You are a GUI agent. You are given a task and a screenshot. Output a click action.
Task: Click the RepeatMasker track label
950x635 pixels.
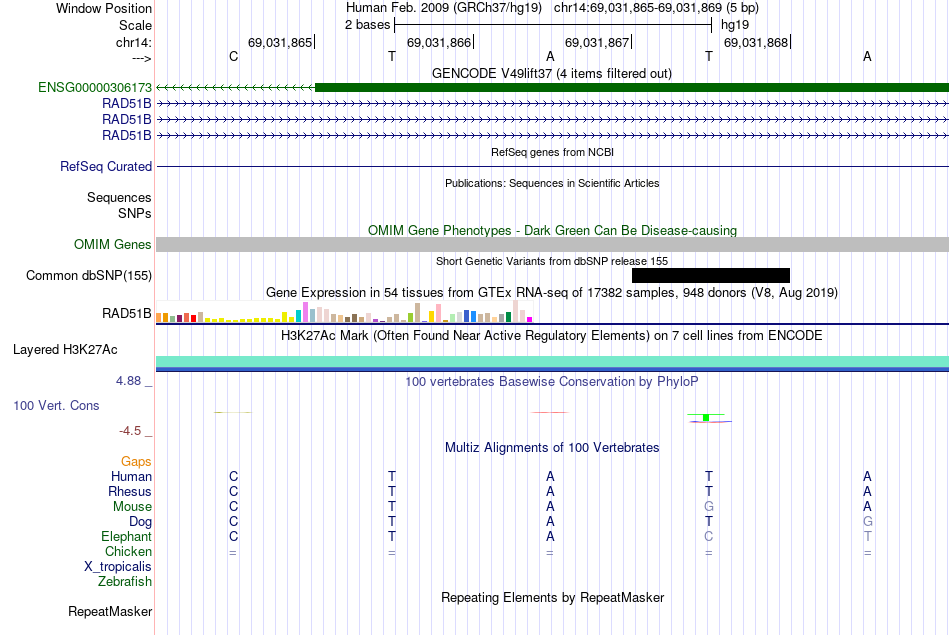coord(110,611)
